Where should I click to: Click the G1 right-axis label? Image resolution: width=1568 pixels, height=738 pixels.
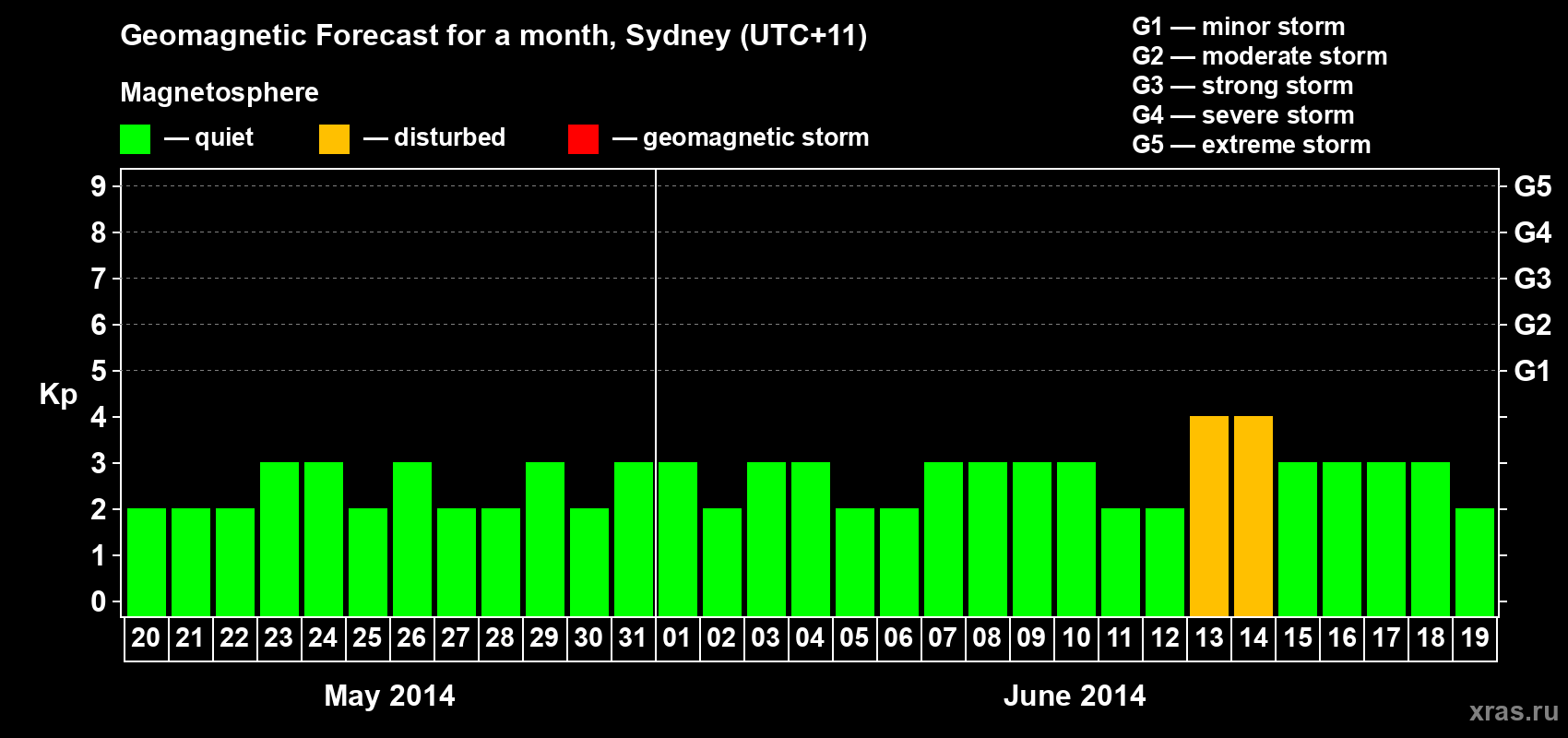(1533, 371)
